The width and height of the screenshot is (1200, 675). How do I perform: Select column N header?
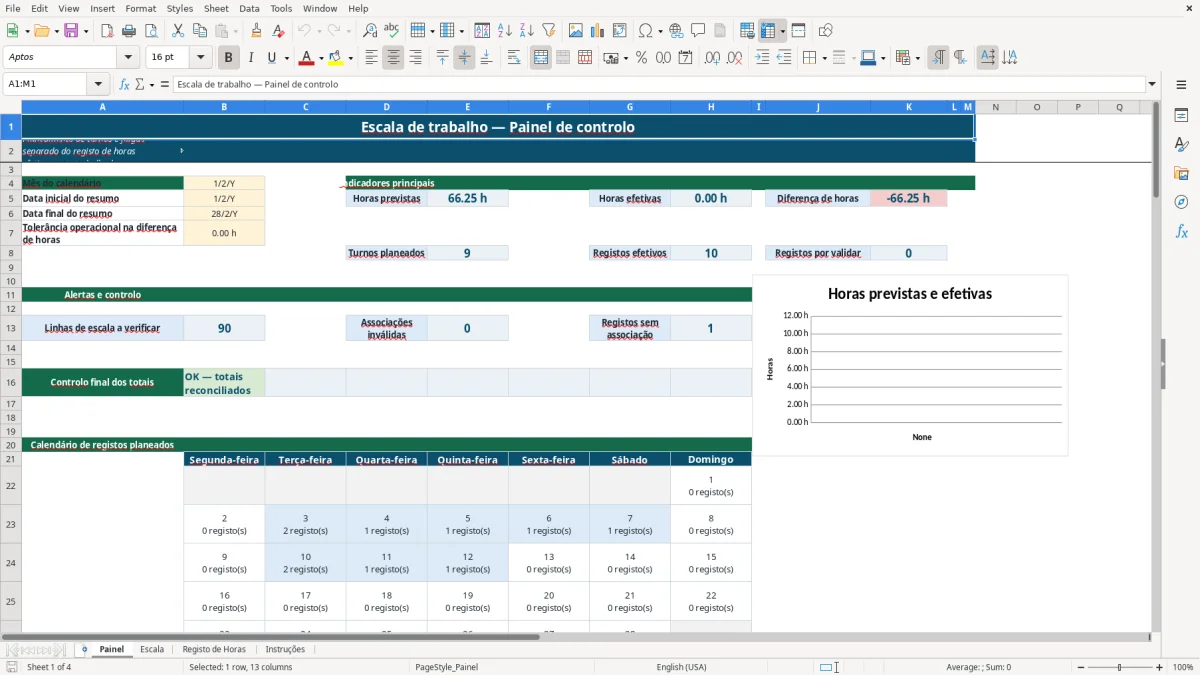click(x=995, y=107)
